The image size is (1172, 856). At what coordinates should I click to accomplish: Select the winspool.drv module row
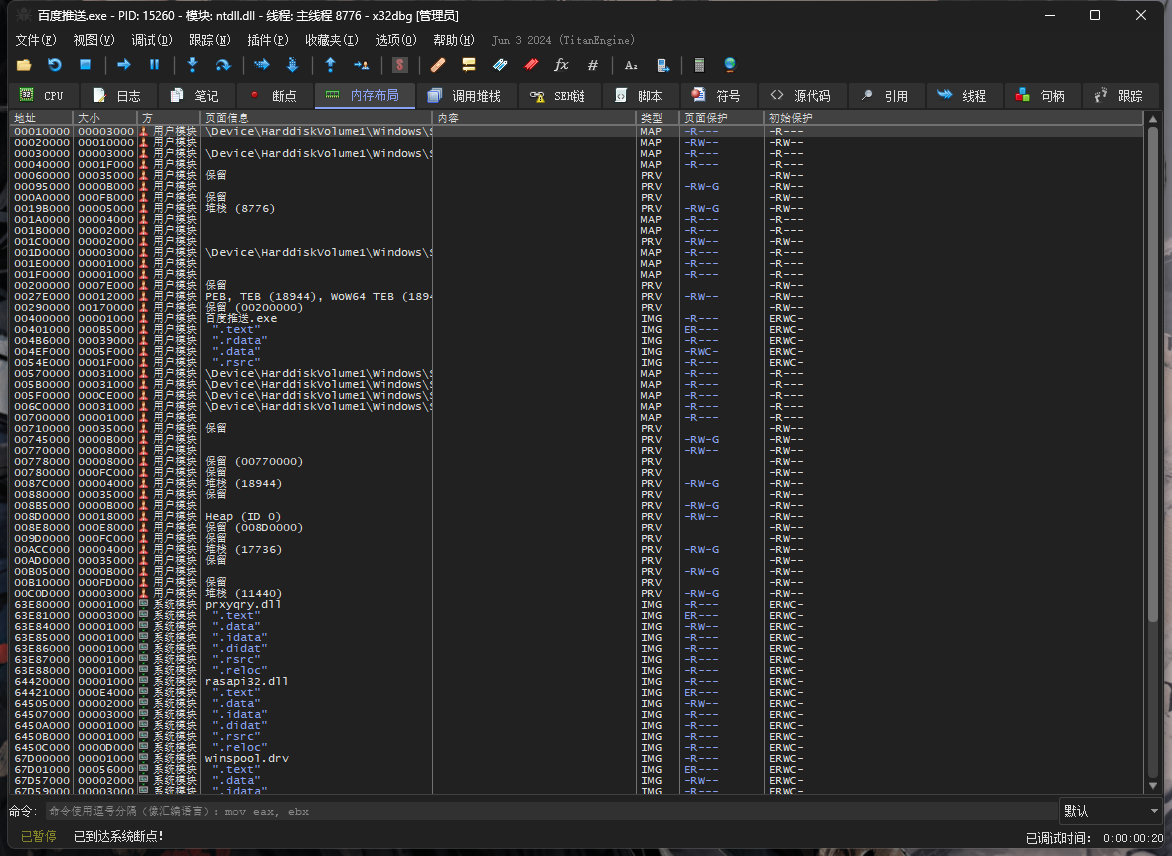(x=576, y=759)
